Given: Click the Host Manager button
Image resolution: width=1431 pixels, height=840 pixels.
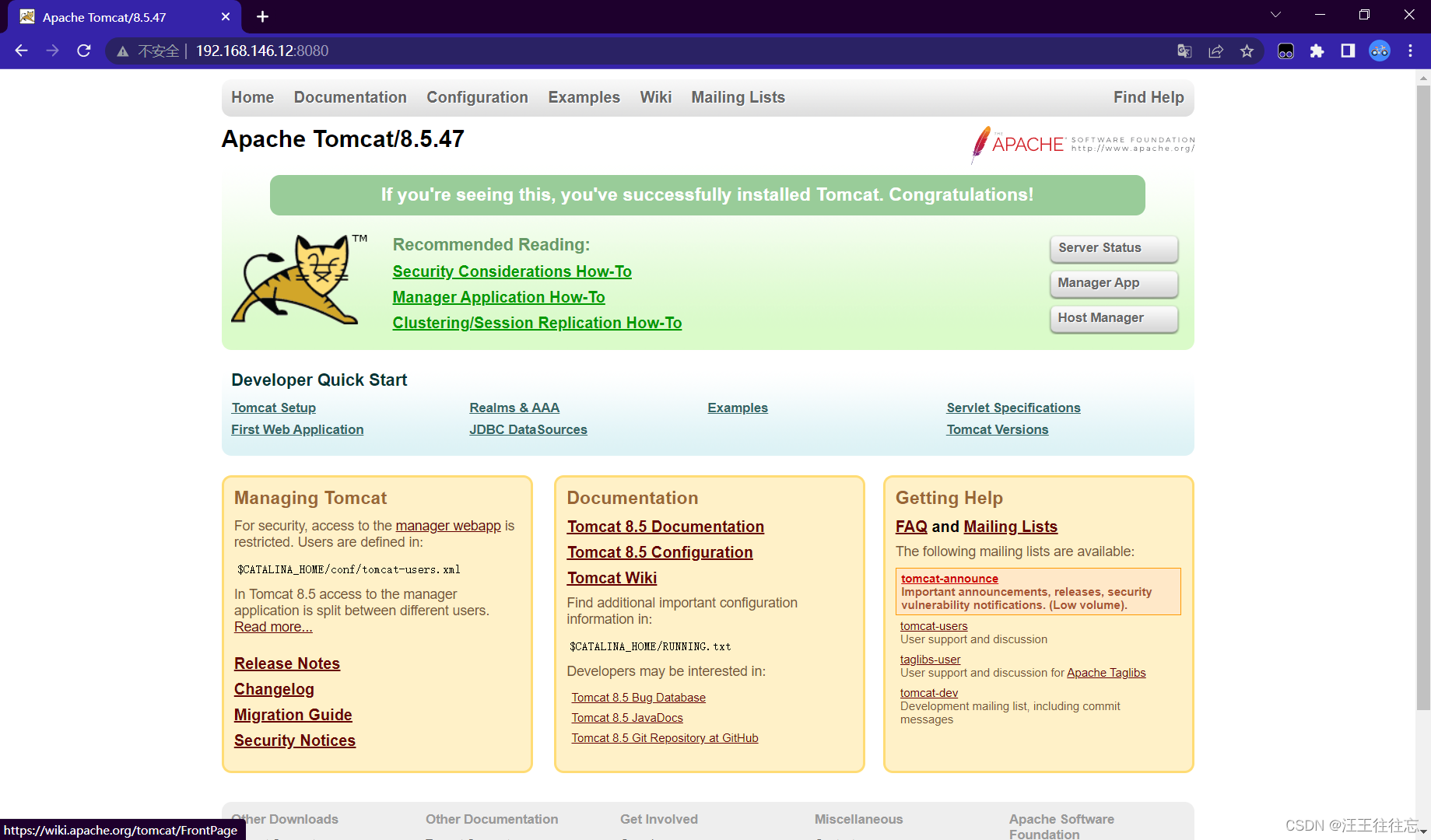Looking at the screenshot, I should pyautogui.click(x=1114, y=318).
